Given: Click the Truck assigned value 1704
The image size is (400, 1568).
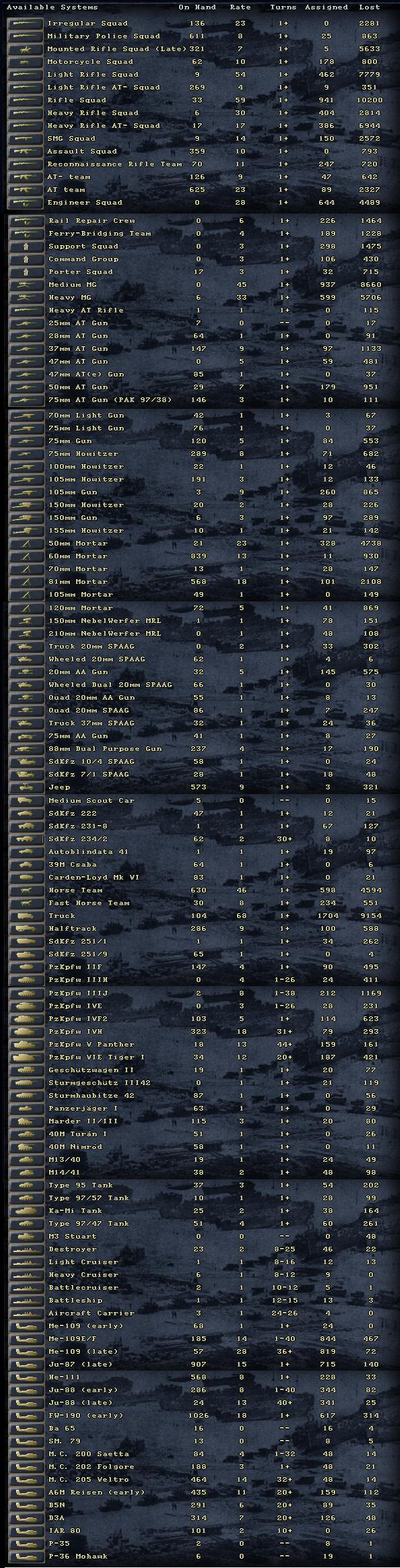Looking at the screenshot, I should click(328, 916).
